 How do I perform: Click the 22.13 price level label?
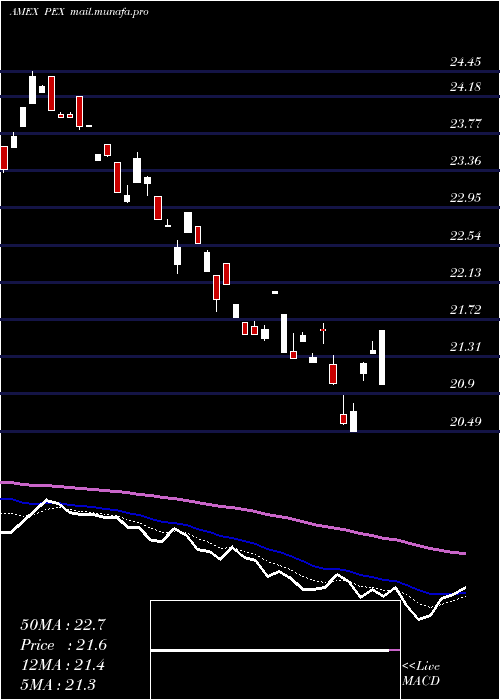click(465, 273)
